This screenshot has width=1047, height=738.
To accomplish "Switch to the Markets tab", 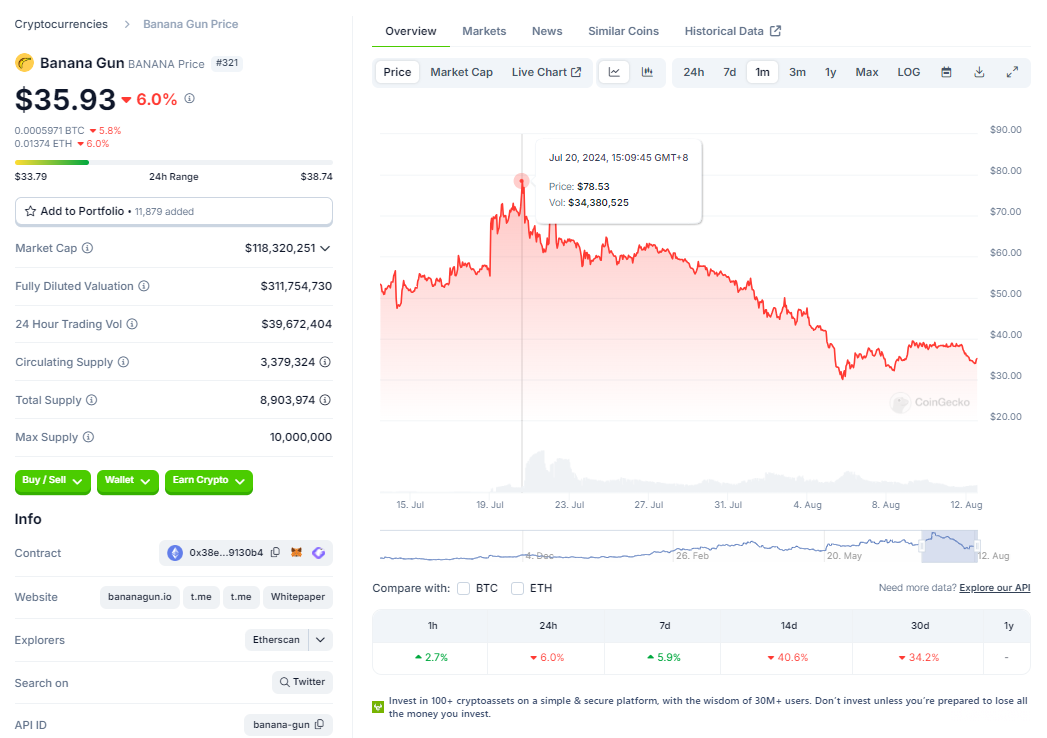I will click(484, 31).
